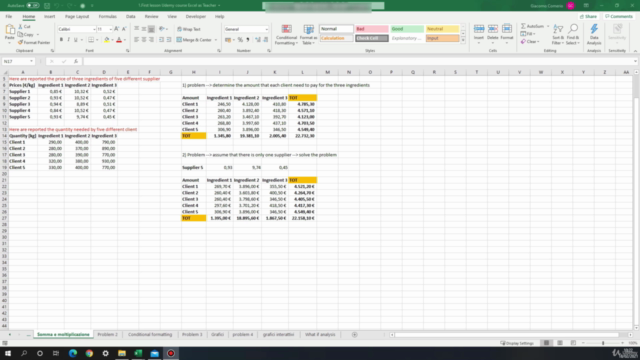Apply Italic formatting
Screen dimensions: 640x360
(68, 40)
